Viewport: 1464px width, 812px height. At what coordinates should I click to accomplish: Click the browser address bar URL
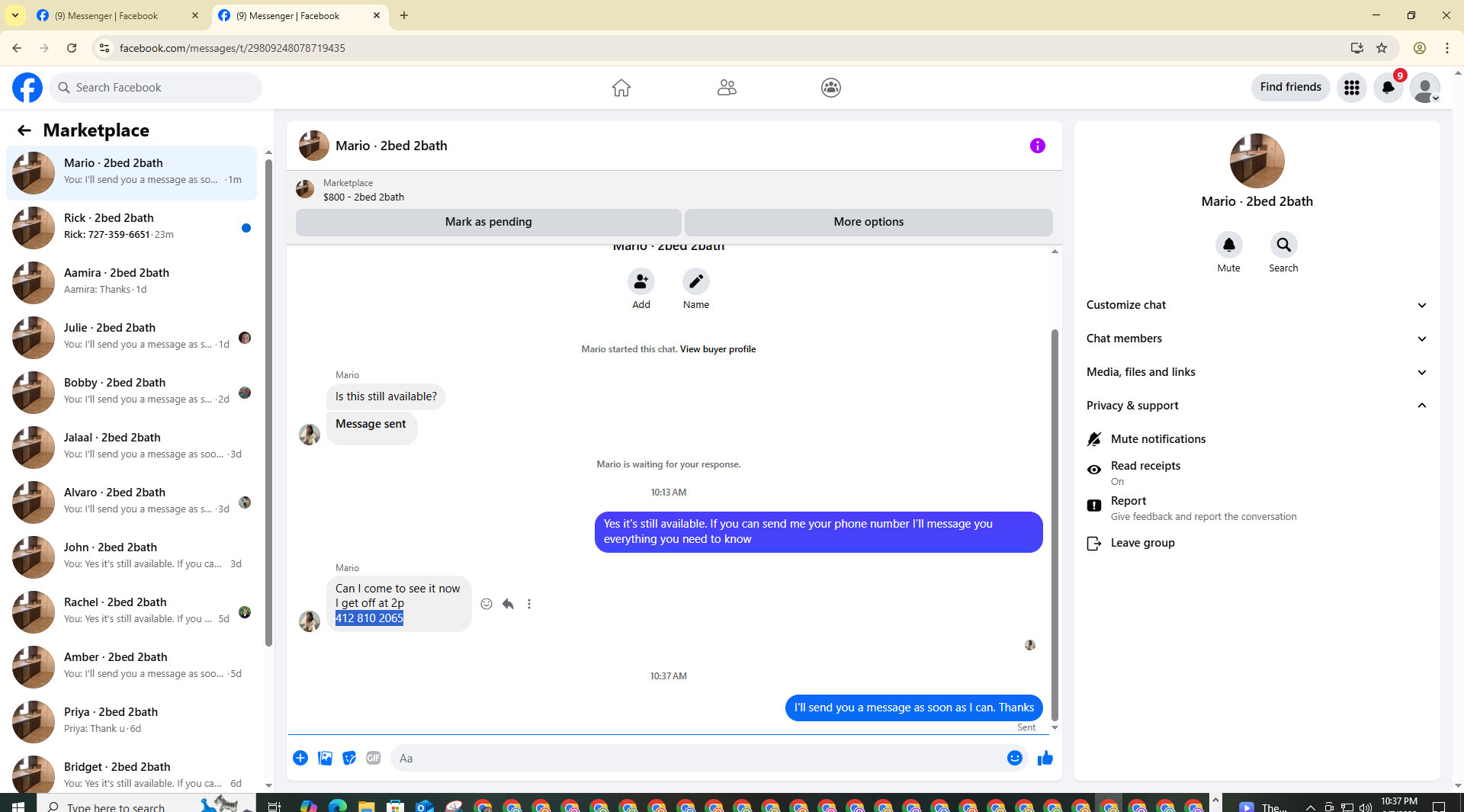point(233,48)
